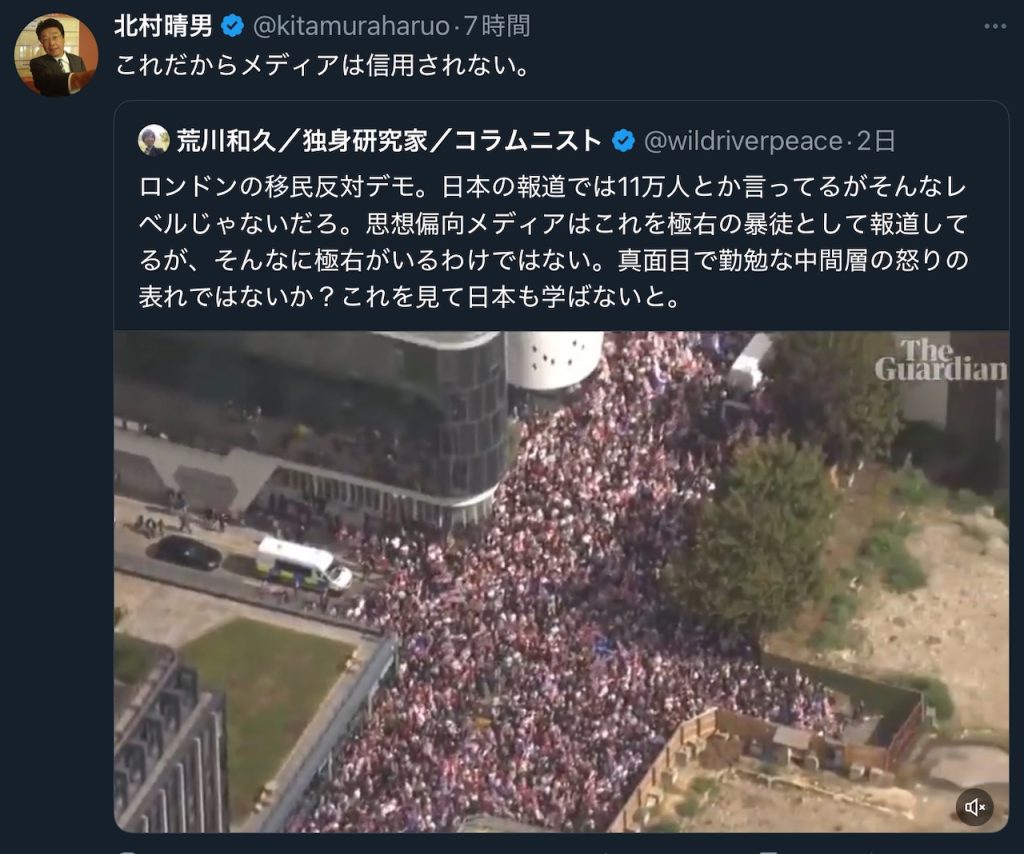1024x854 pixels.
Task: Click the verified badge next to 北村晴男
Action: click(x=232, y=26)
